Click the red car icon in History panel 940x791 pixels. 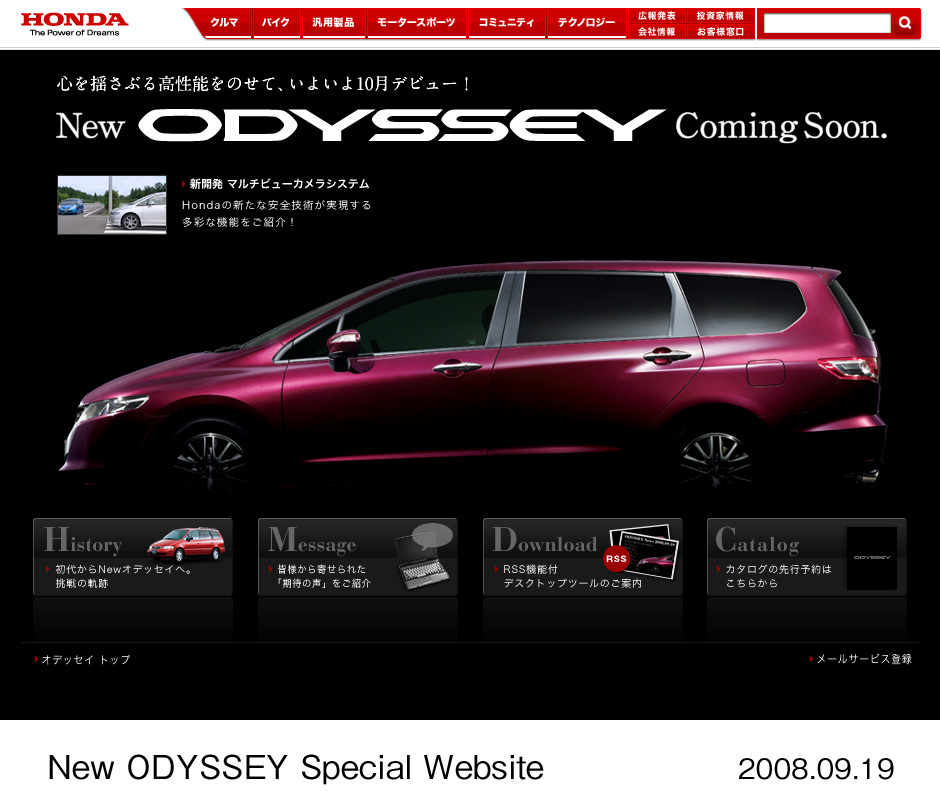[186, 545]
